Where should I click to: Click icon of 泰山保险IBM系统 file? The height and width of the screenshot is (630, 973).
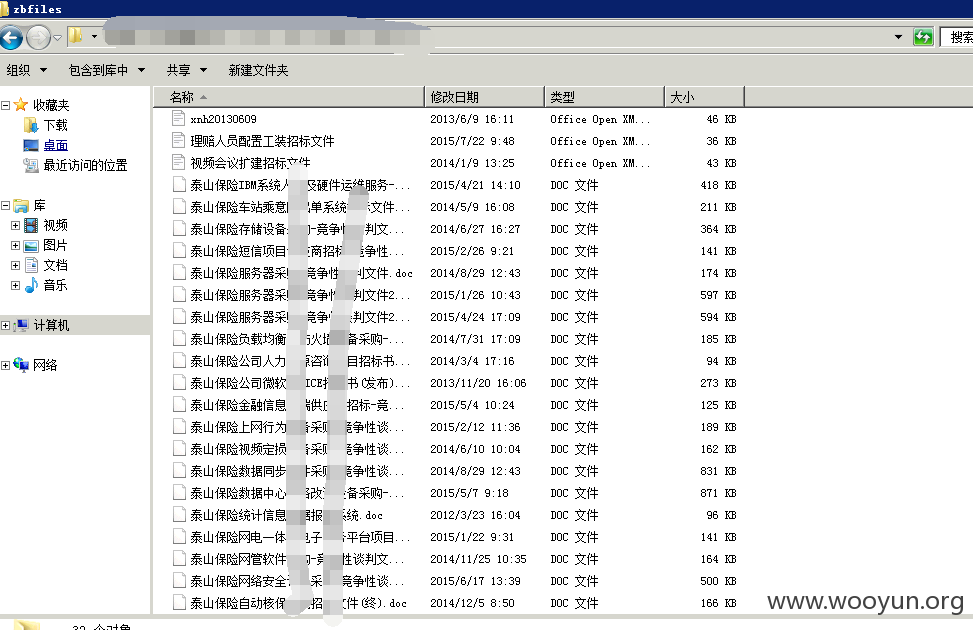tap(179, 185)
